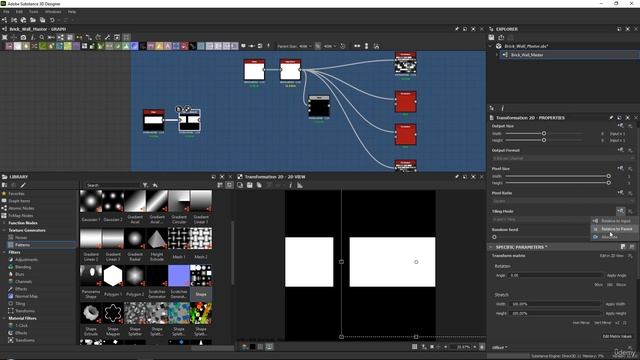Open the Pixel Ratio dropdown
The image size is (640, 360).
coord(563,201)
